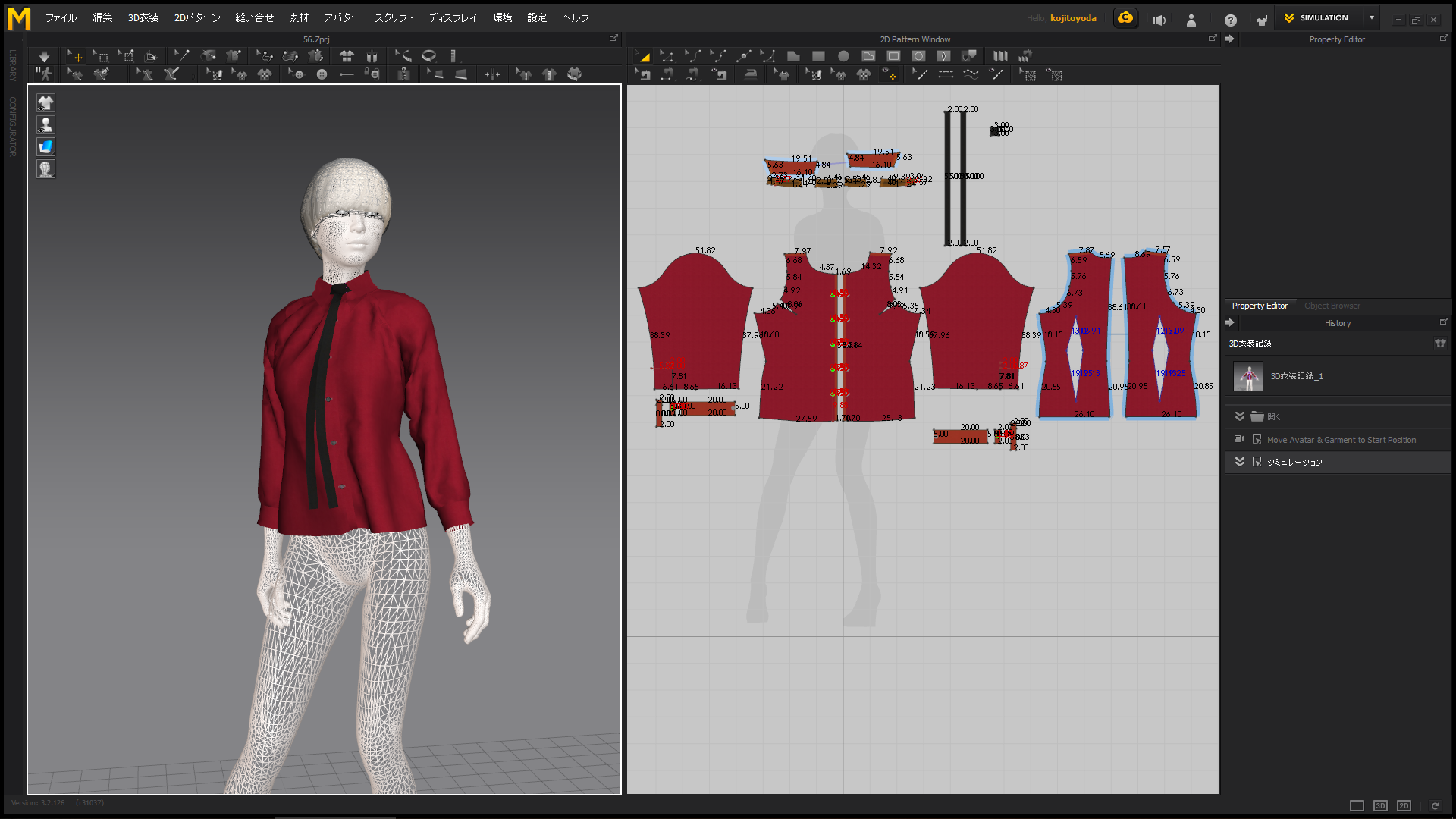1456x819 pixels.
Task: Click the kojitoyoda username link
Action: 1073,18
